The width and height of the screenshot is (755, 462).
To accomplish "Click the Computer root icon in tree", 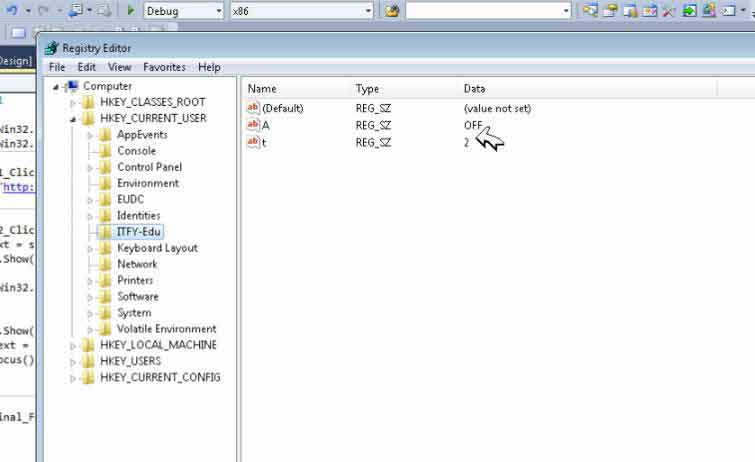I will click(x=72, y=86).
